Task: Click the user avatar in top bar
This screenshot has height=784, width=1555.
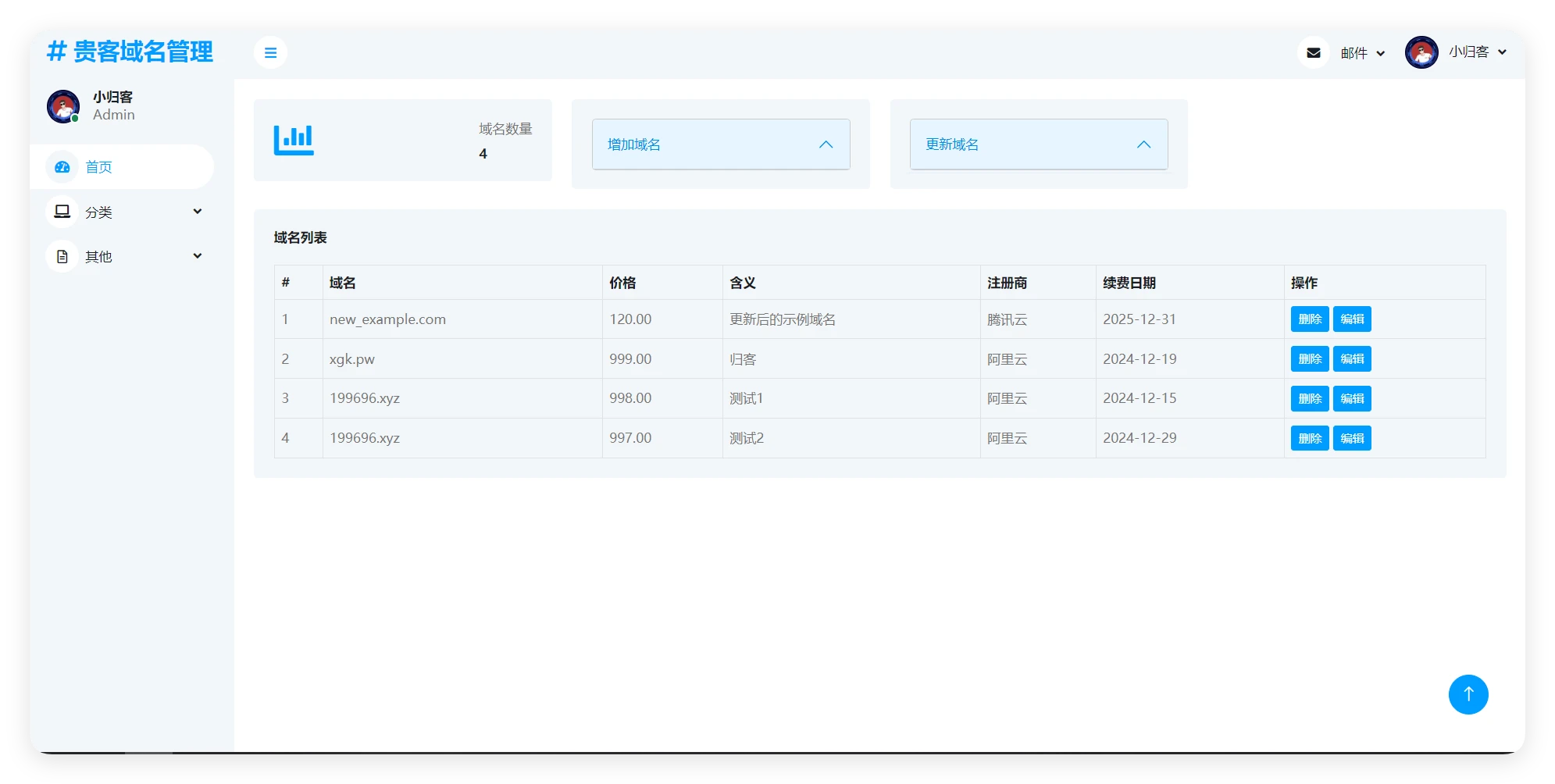Action: 1421,53
